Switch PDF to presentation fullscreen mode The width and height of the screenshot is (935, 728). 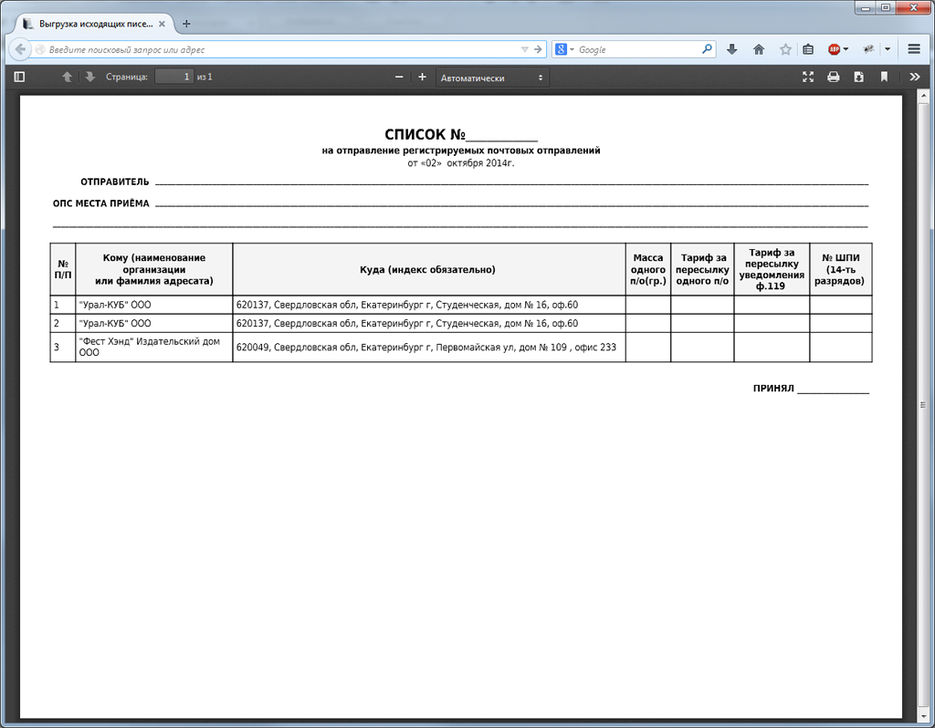pos(808,77)
